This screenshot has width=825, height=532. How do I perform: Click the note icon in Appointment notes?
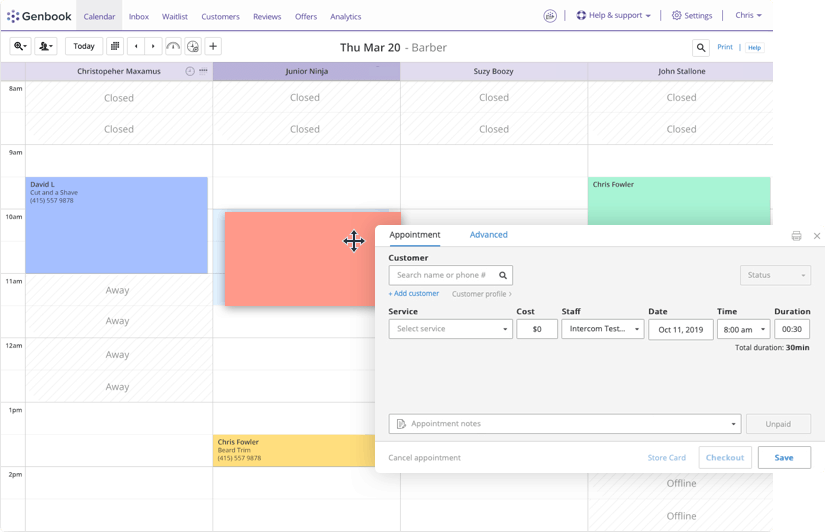(401, 424)
